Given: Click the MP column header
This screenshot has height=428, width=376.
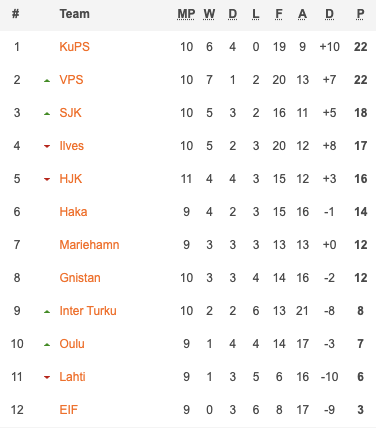Looking at the screenshot, I should coord(186,14).
